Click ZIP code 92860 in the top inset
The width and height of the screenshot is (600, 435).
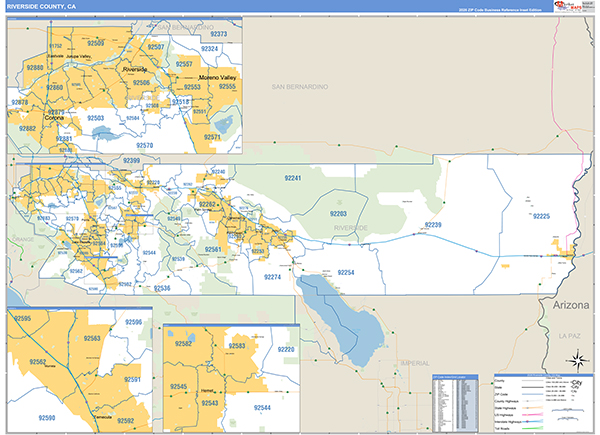point(54,87)
